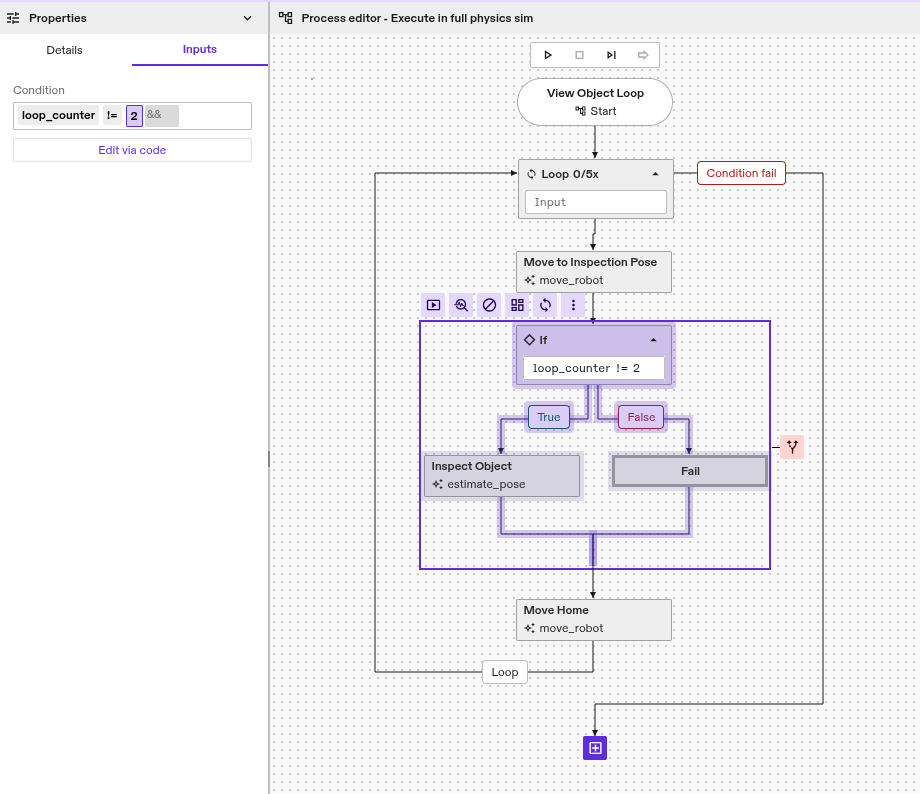Select the Inspect Object node
This screenshot has height=794, width=920.
(502, 475)
